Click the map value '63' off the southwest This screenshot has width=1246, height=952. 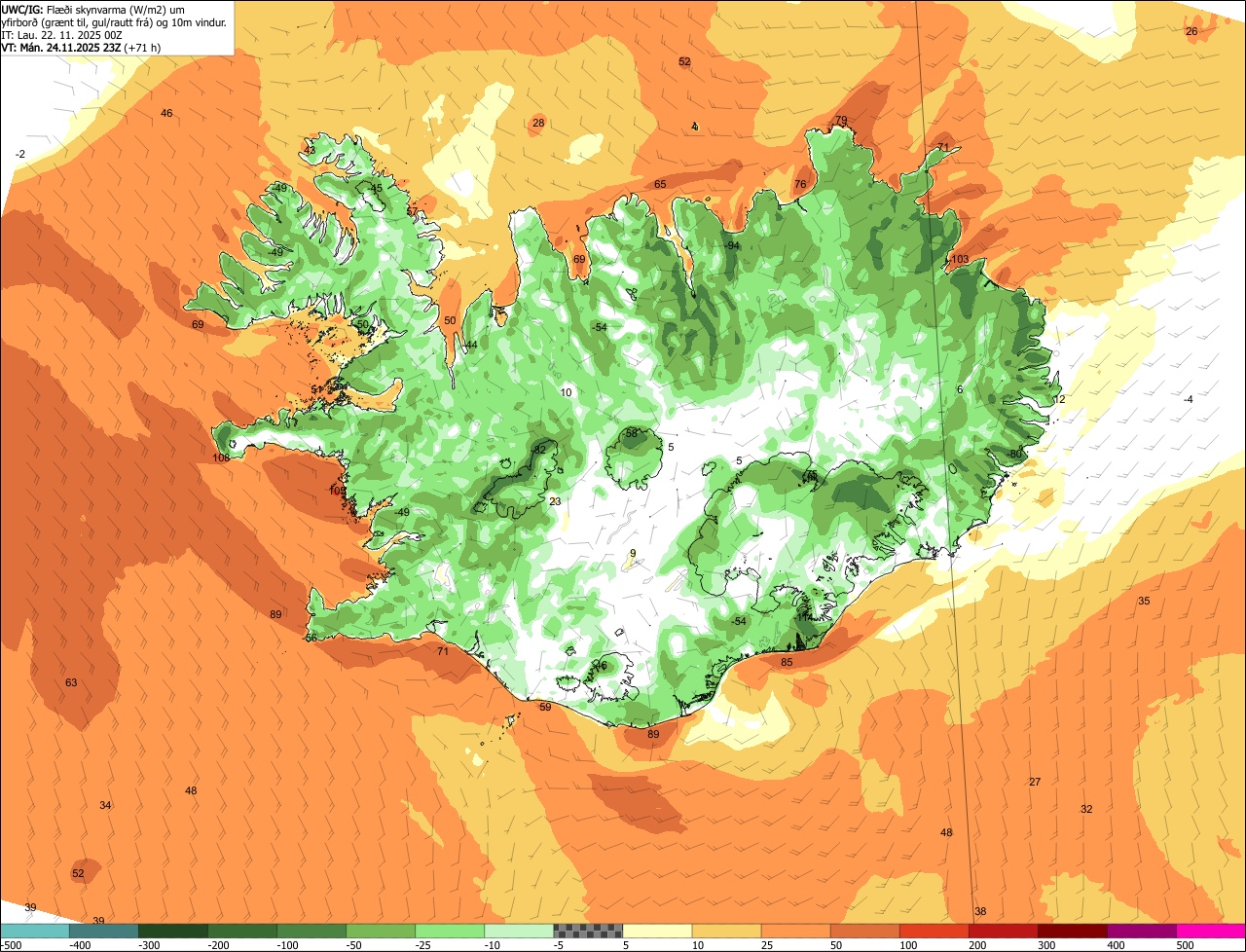[71, 682]
